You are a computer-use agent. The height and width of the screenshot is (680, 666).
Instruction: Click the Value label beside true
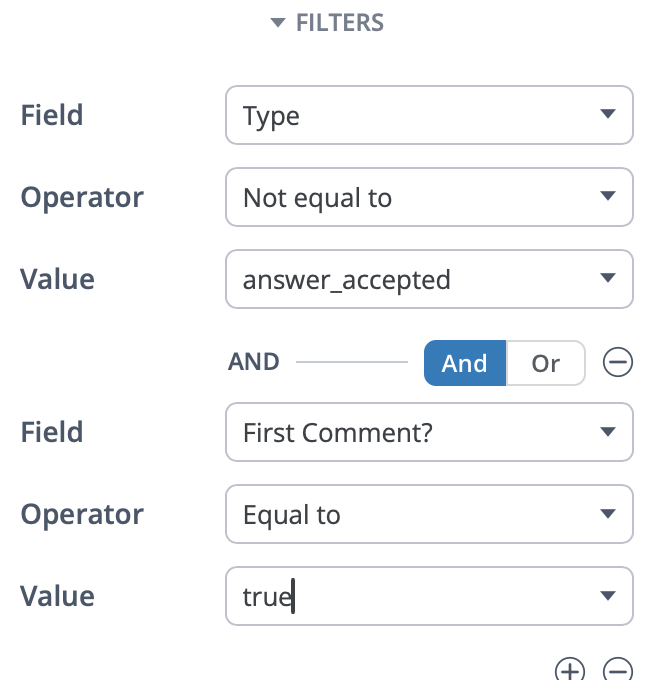tap(57, 596)
